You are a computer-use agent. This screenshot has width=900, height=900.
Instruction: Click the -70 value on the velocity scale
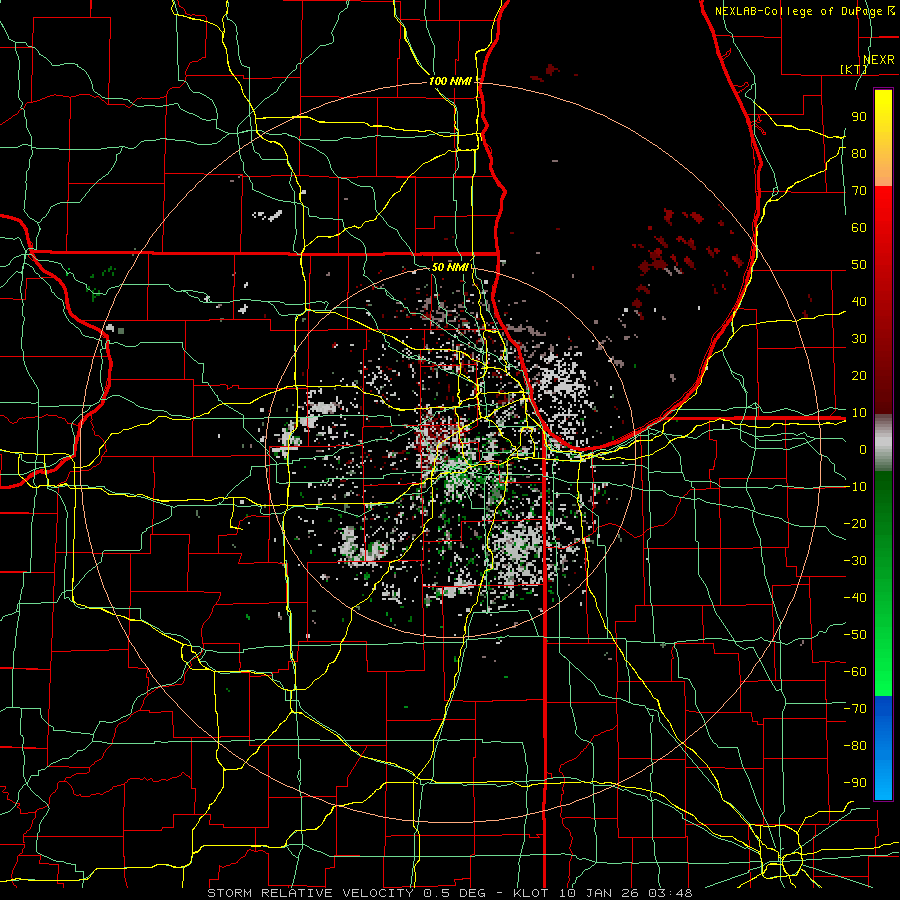[x=855, y=709]
